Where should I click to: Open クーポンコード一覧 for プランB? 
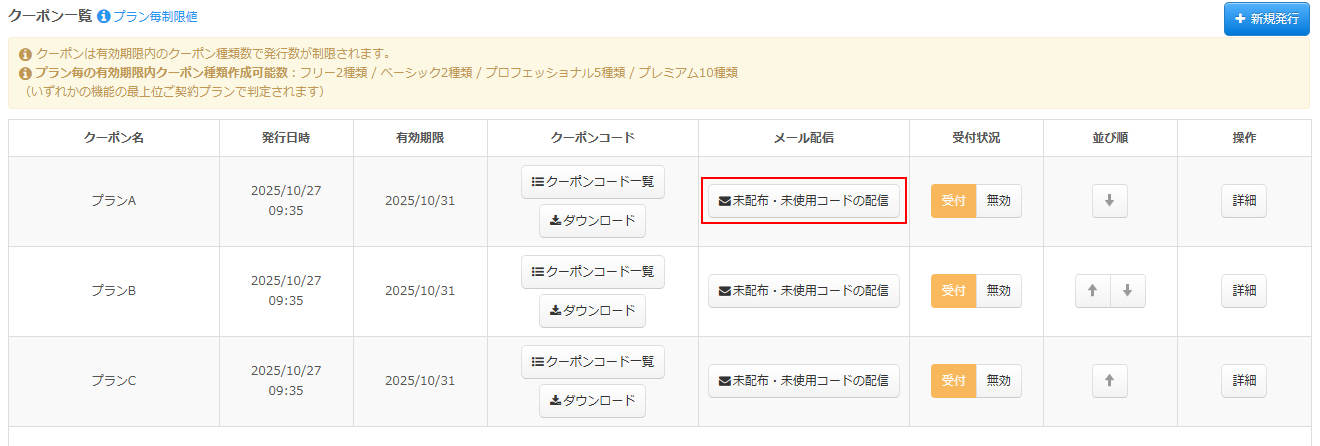click(592, 272)
